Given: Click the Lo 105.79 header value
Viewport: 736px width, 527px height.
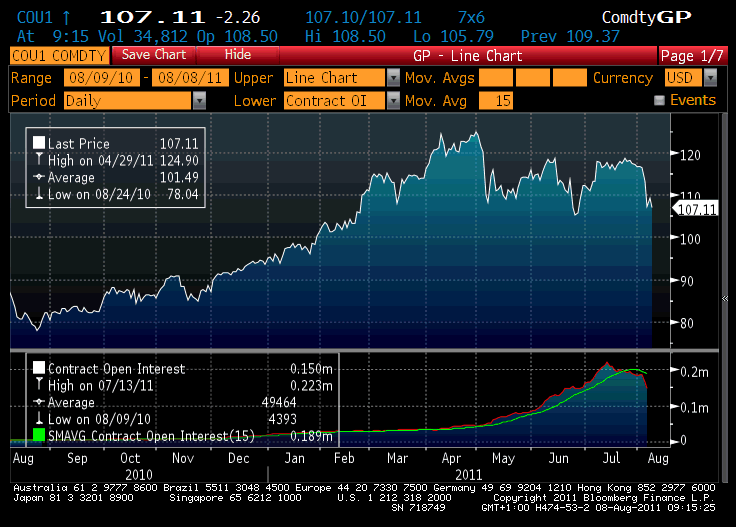Looking at the screenshot, I should [x=453, y=36].
